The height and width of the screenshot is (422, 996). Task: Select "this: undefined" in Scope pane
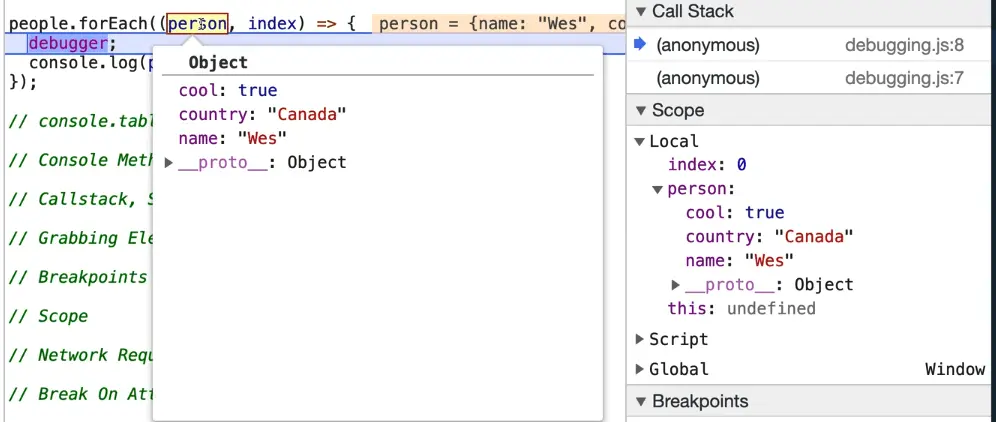click(x=741, y=309)
